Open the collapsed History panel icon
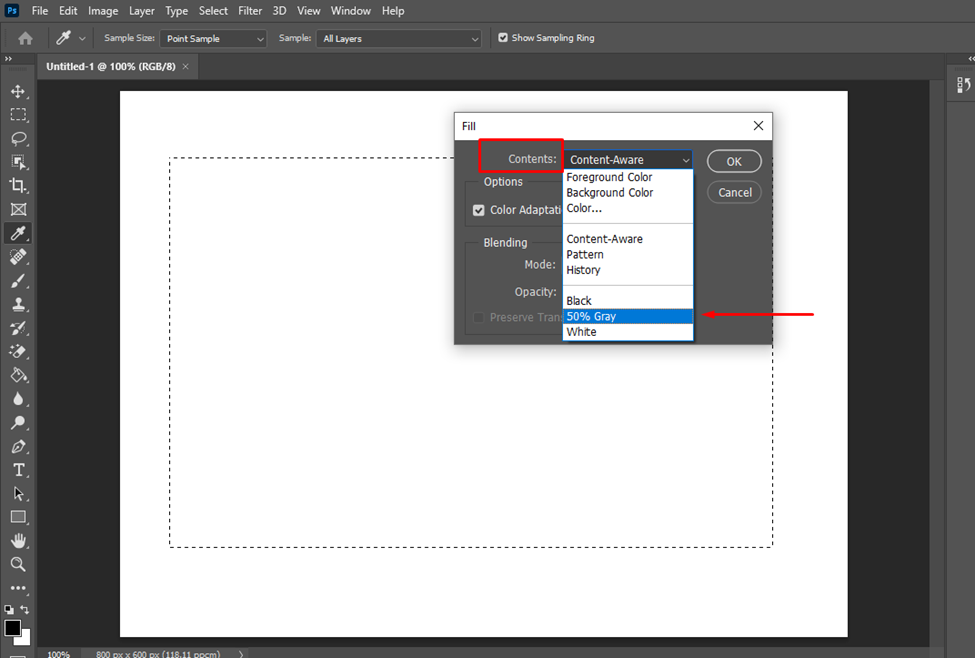This screenshot has height=658, width=975. [963, 85]
